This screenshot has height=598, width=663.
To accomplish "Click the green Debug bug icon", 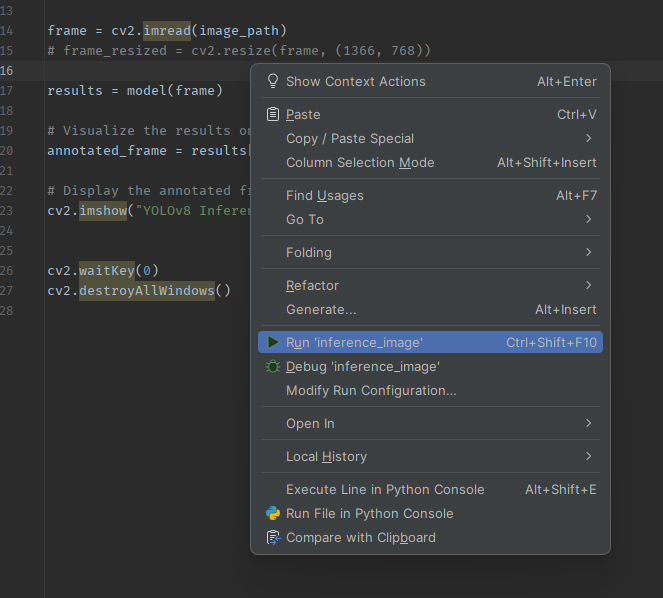I will pos(273,366).
